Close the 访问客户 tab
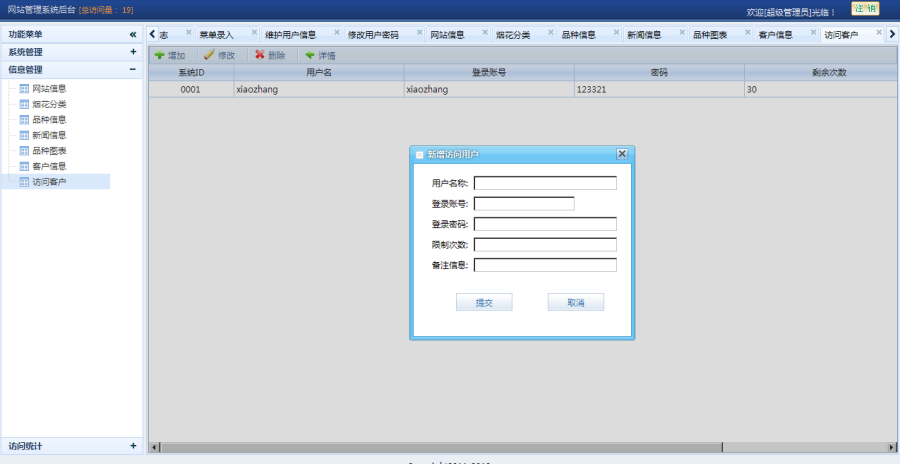This screenshot has width=900, height=464. pyautogui.click(x=879, y=32)
